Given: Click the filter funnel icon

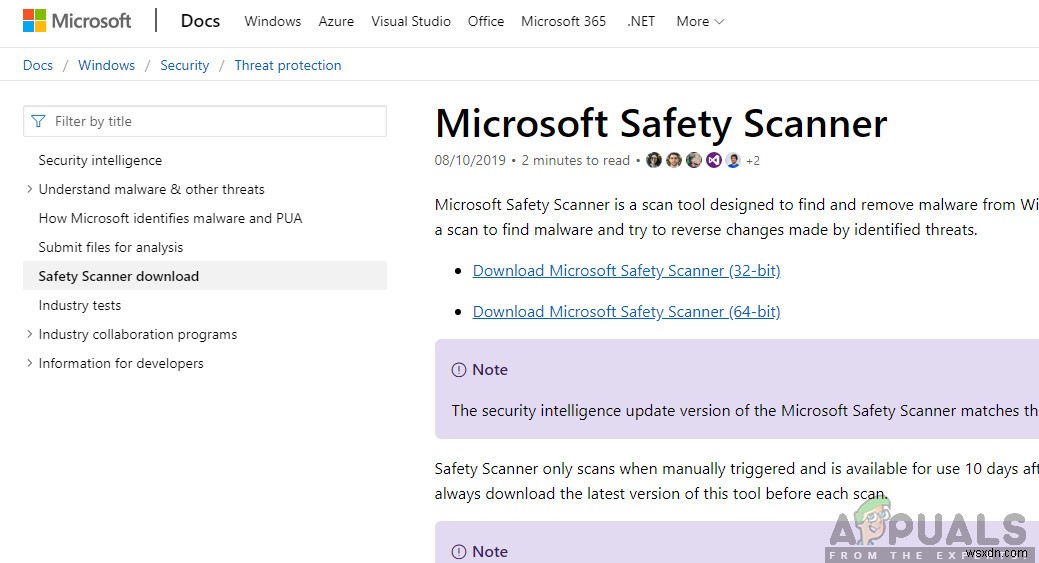Looking at the screenshot, I should [x=38, y=121].
